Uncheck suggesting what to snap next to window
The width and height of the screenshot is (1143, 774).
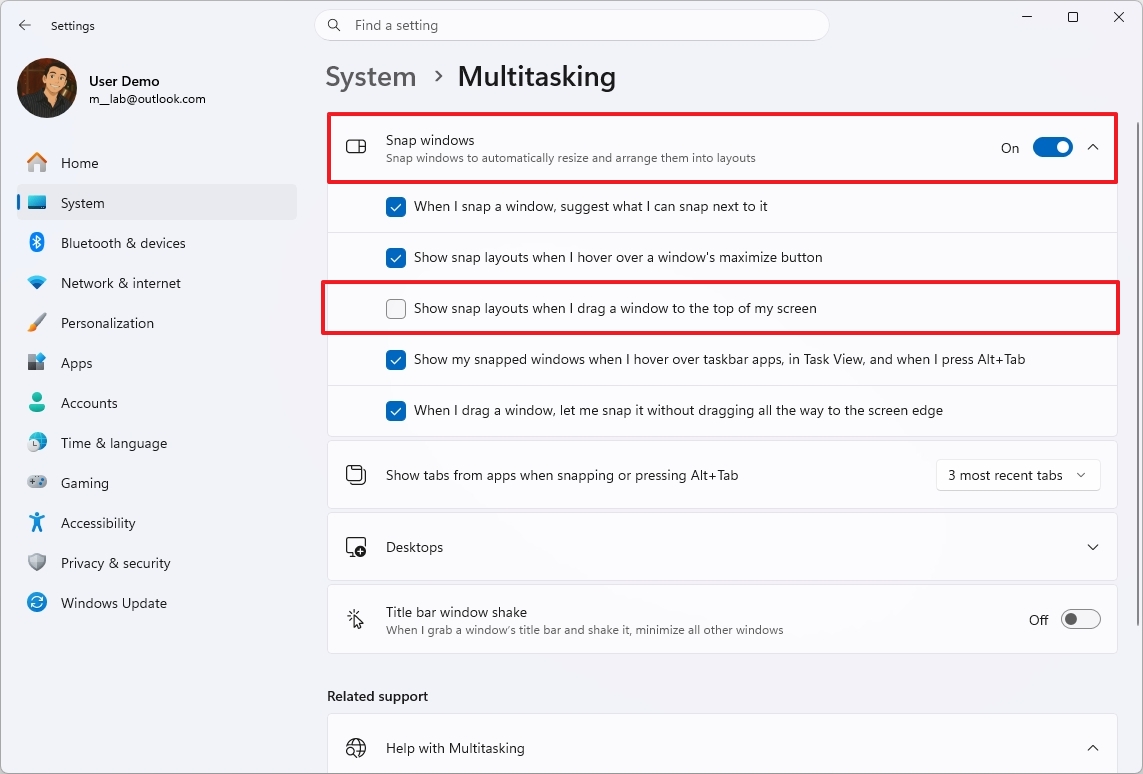(396, 206)
